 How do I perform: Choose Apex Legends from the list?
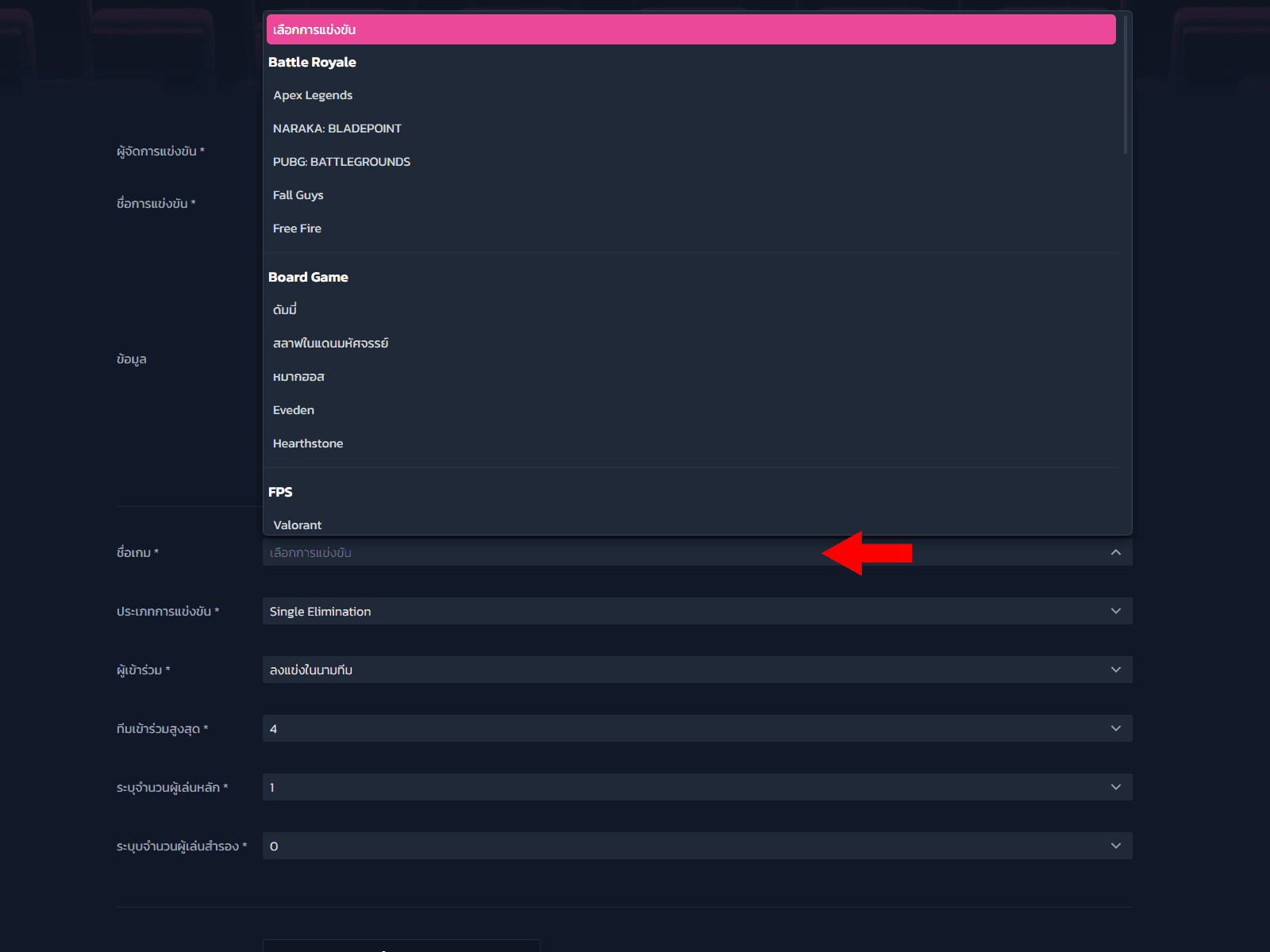(691, 95)
